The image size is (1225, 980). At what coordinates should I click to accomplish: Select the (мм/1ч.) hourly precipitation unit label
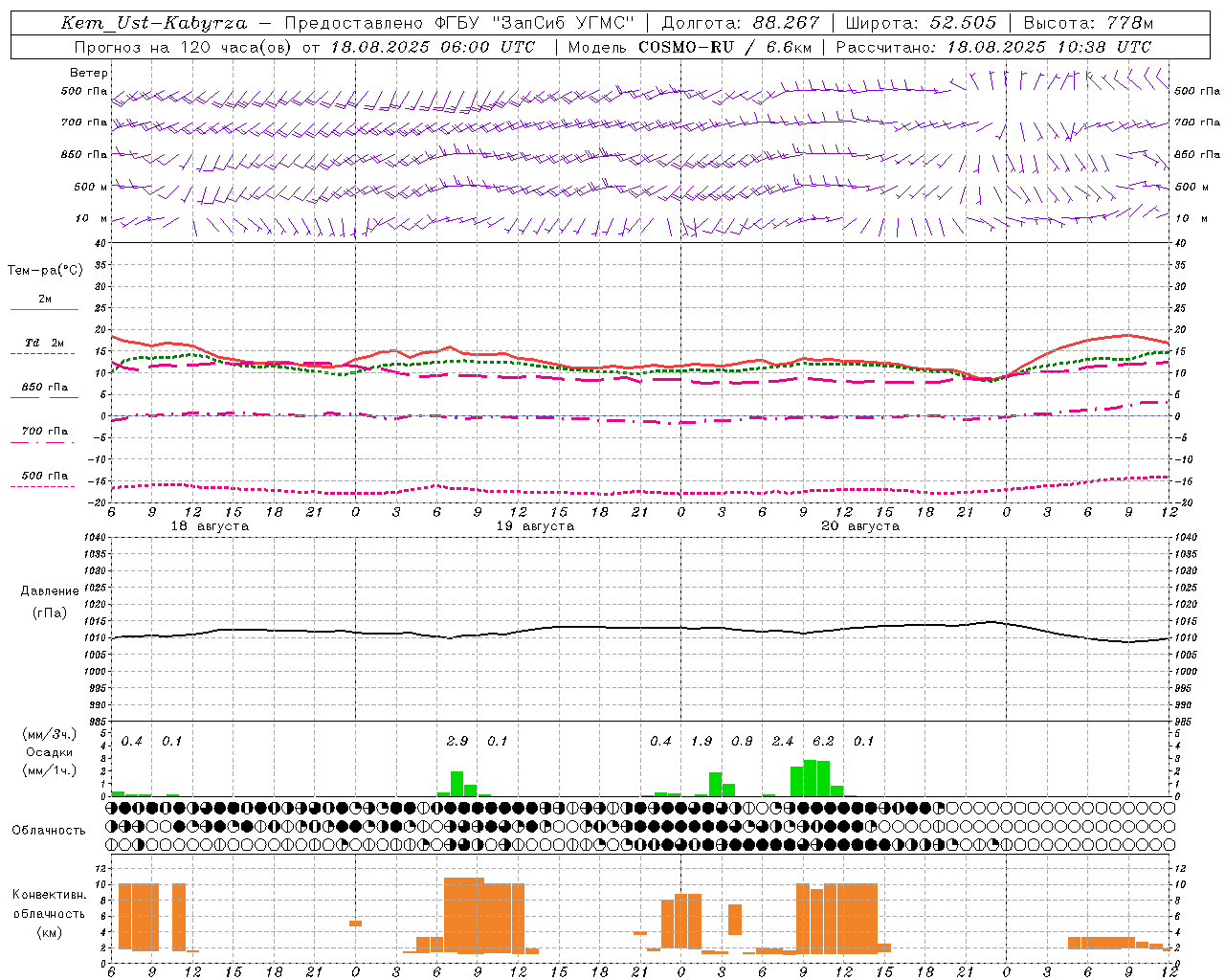(x=50, y=770)
